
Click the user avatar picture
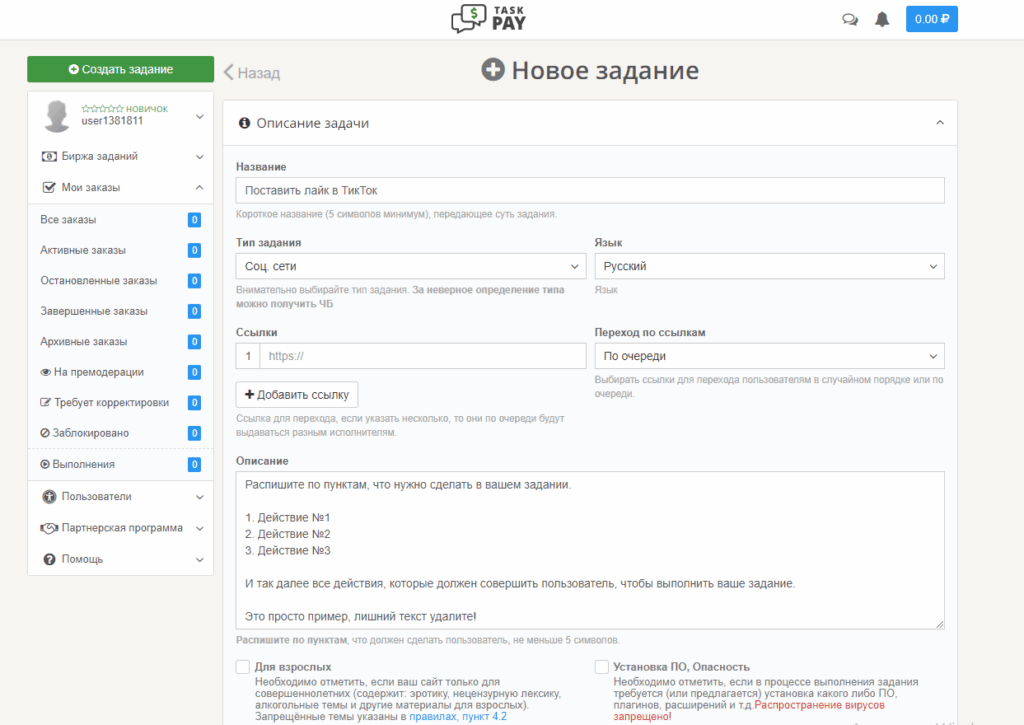tap(57, 116)
